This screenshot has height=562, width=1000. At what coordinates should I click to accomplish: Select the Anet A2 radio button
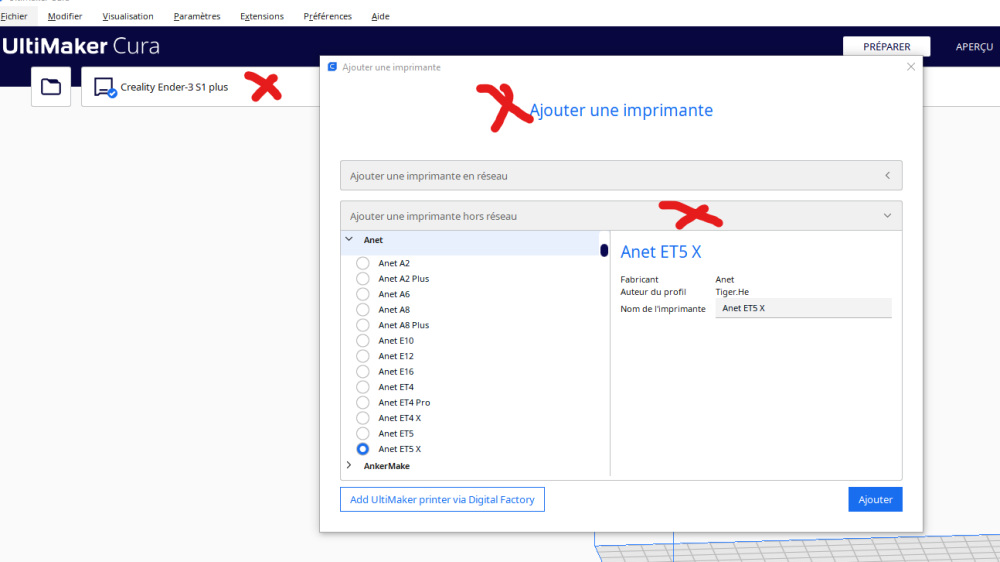click(363, 263)
